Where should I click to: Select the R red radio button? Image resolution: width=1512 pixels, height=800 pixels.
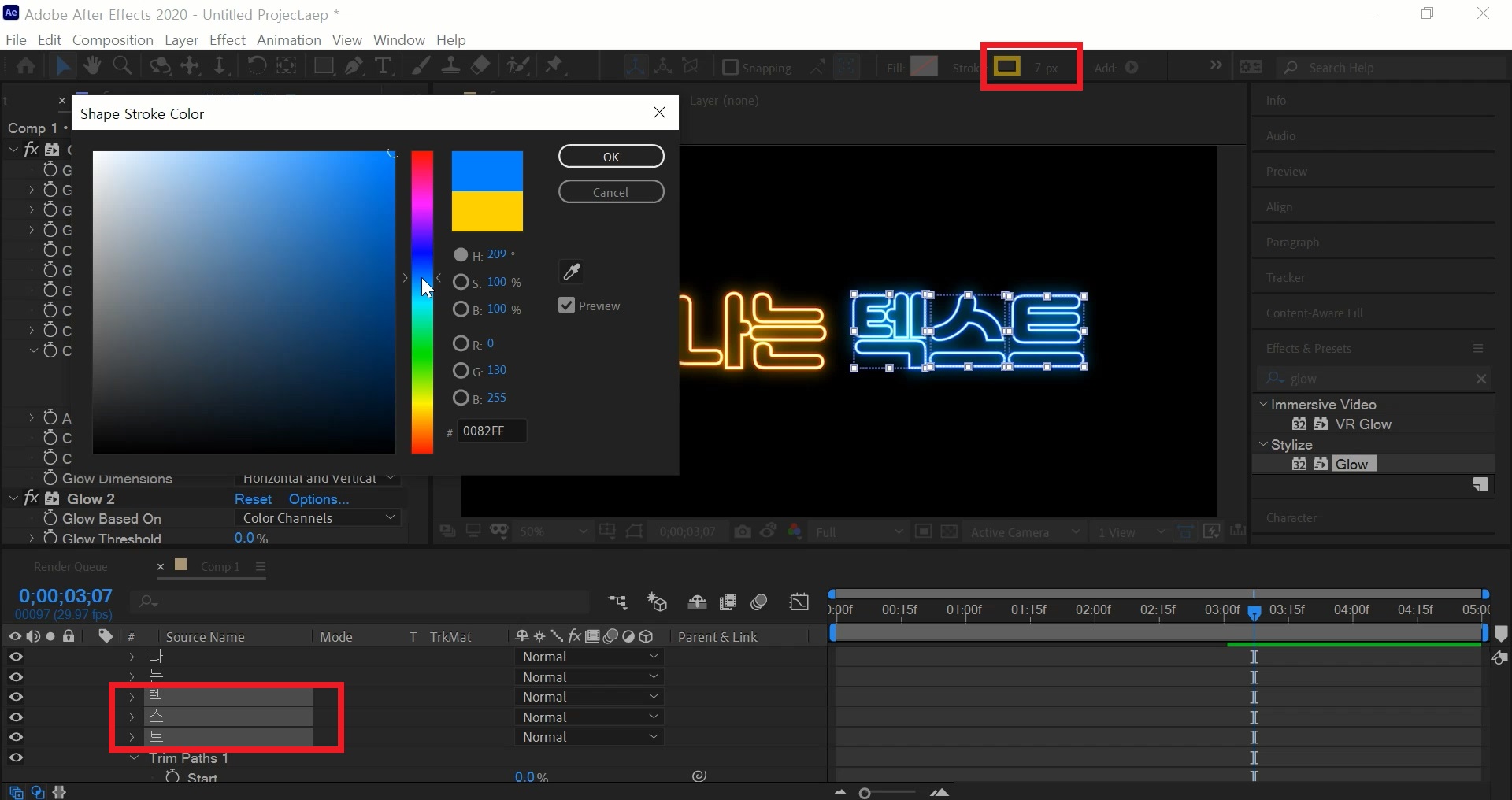click(461, 343)
